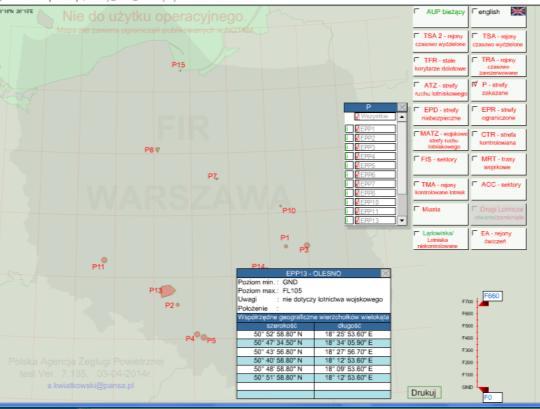Click the P8 zone marker on map
Image resolution: width=540 pixels, height=409 pixels.
tap(157, 149)
